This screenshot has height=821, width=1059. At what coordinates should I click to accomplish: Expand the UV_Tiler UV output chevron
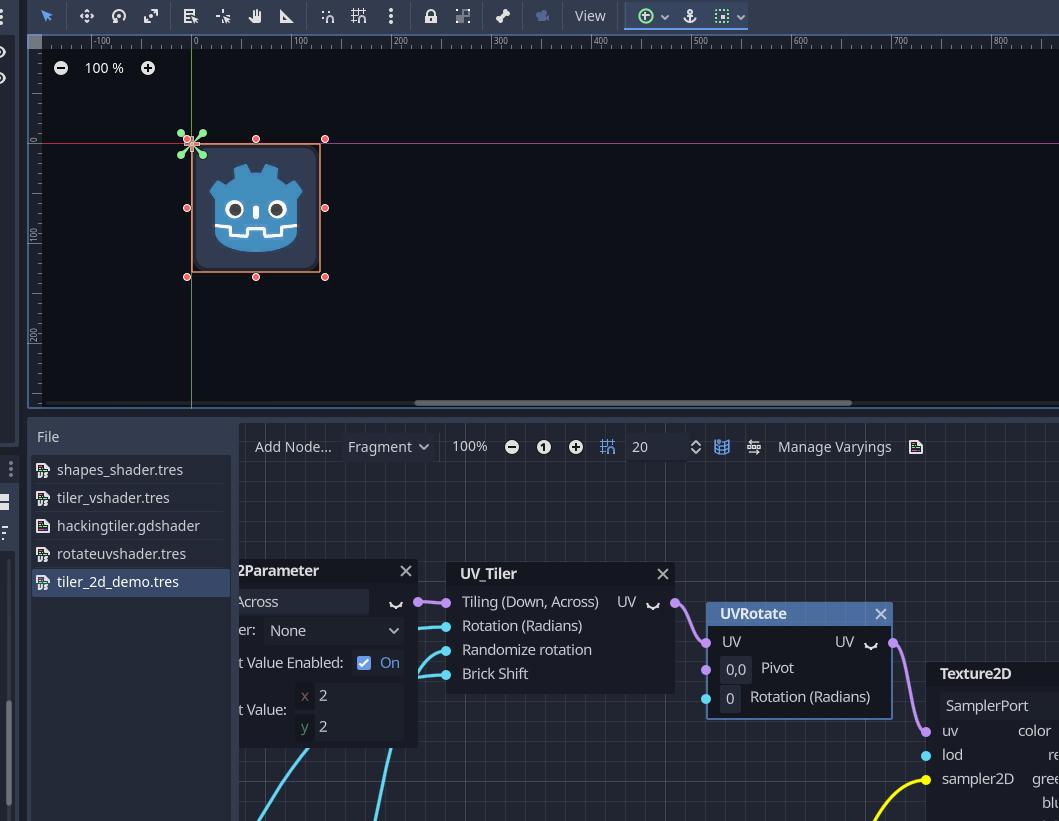[x=652, y=604]
